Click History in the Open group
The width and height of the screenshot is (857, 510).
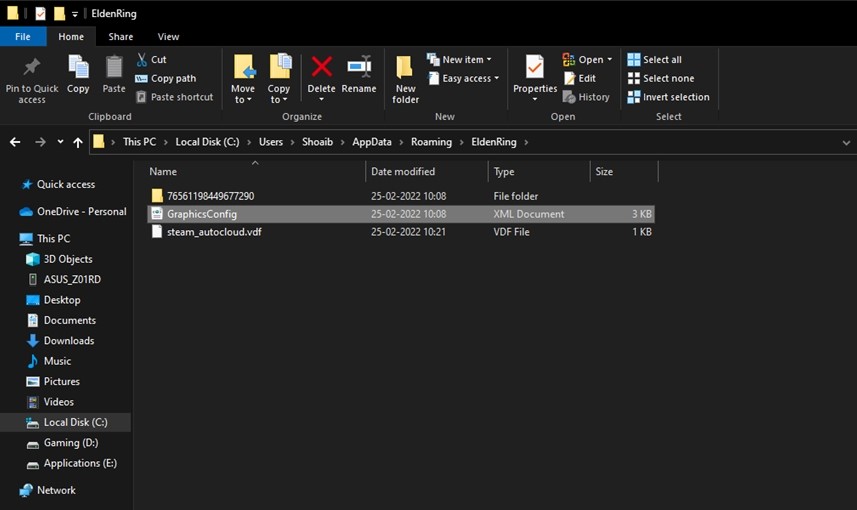click(586, 97)
